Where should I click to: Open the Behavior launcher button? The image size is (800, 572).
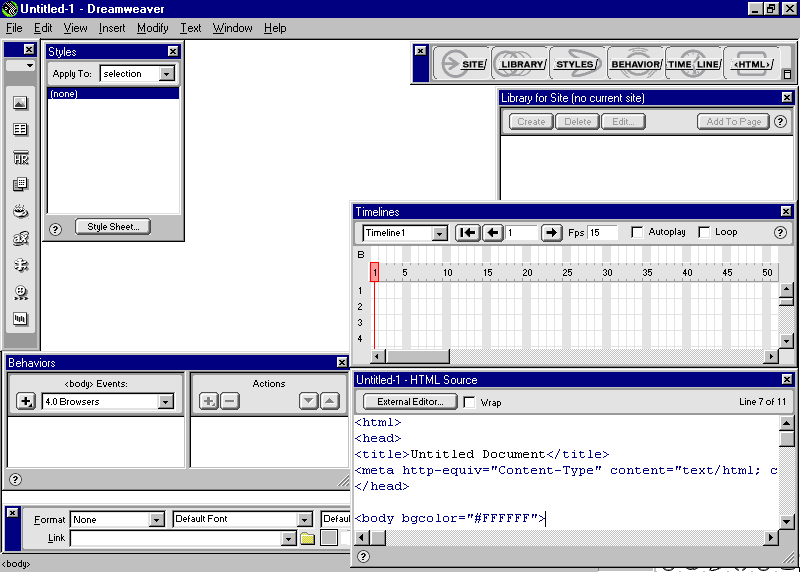coord(636,64)
